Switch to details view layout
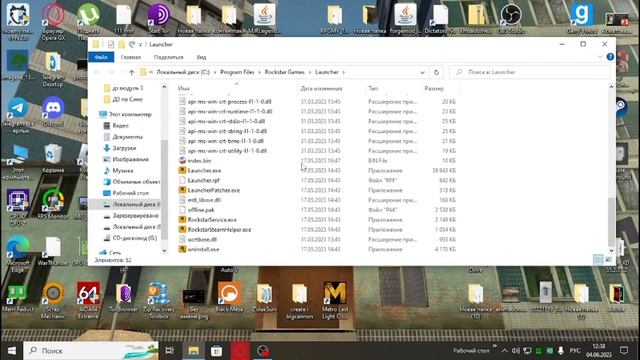The height and width of the screenshot is (360, 640). 598,259
